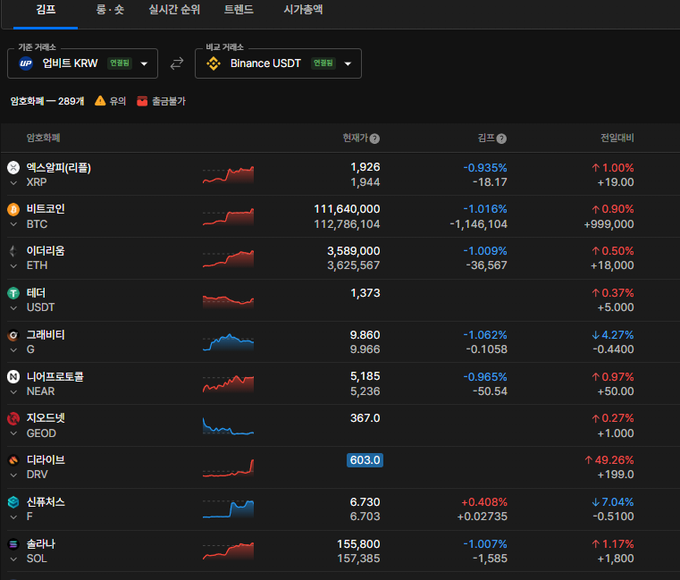
Task: Sort by the 전일대비 column header
Action: click(617, 138)
